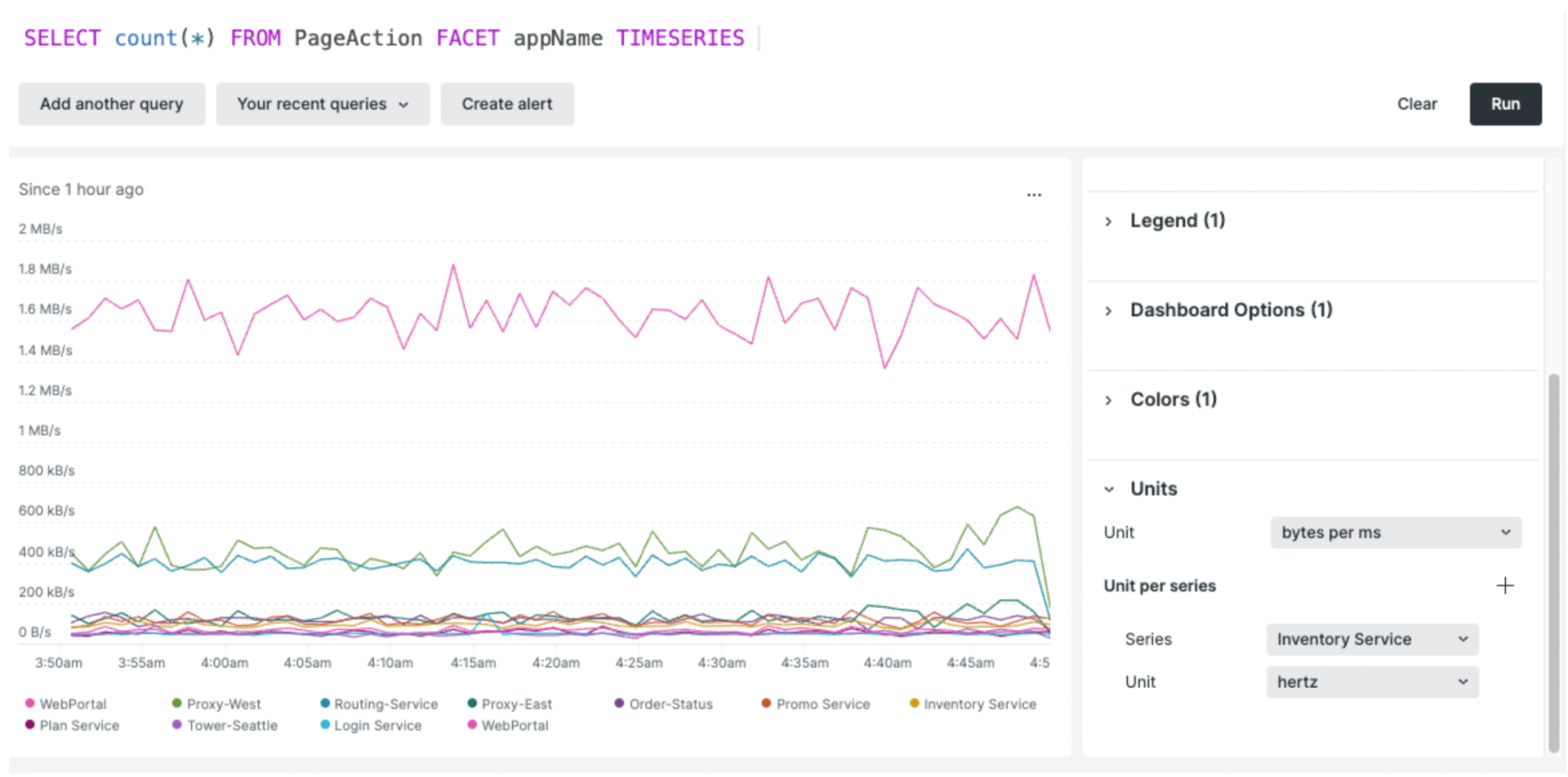Click the Promo Service legend marker
Viewport: 1568px width, 777px height.
click(766, 703)
